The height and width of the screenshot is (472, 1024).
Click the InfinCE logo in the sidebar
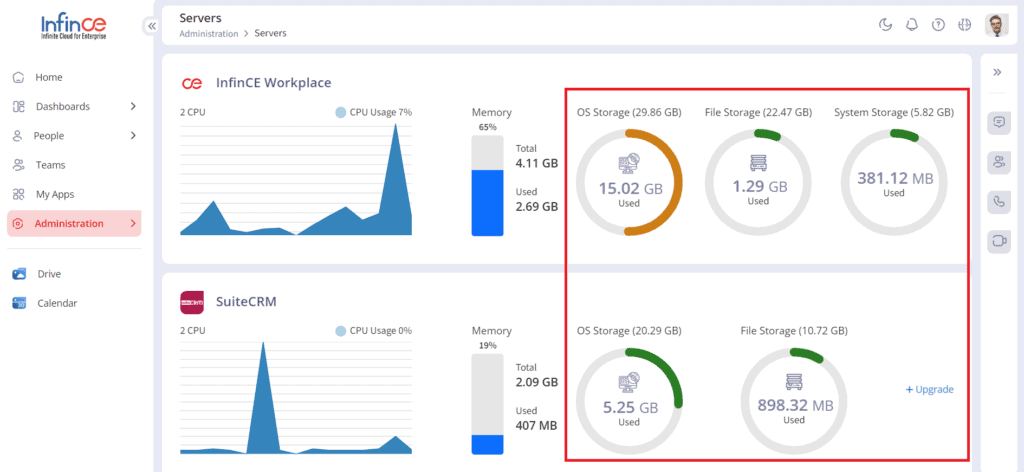73,26
